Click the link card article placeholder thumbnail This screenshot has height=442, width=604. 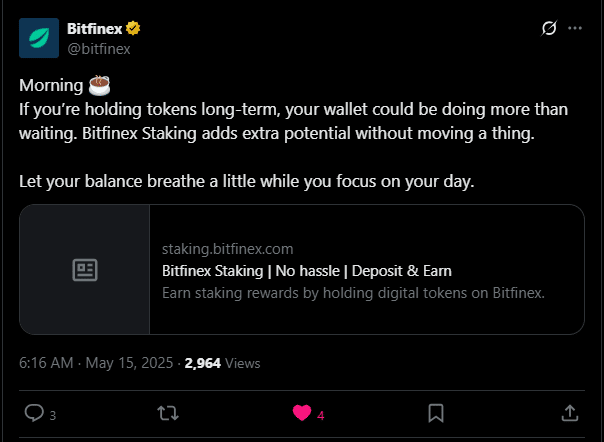coord(85,269)
